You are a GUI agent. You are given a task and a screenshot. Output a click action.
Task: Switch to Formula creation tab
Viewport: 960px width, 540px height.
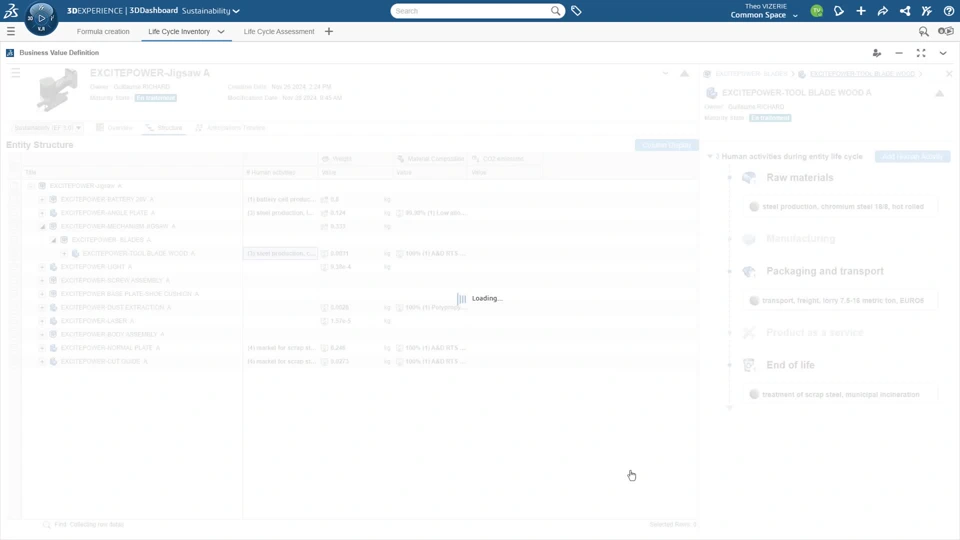(103, 31)
